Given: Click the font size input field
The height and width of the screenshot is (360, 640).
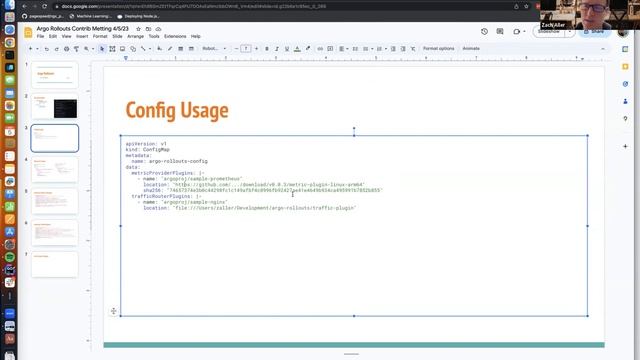Looking at the screenshot, I should pyautogui.click(x=246, y=49).
